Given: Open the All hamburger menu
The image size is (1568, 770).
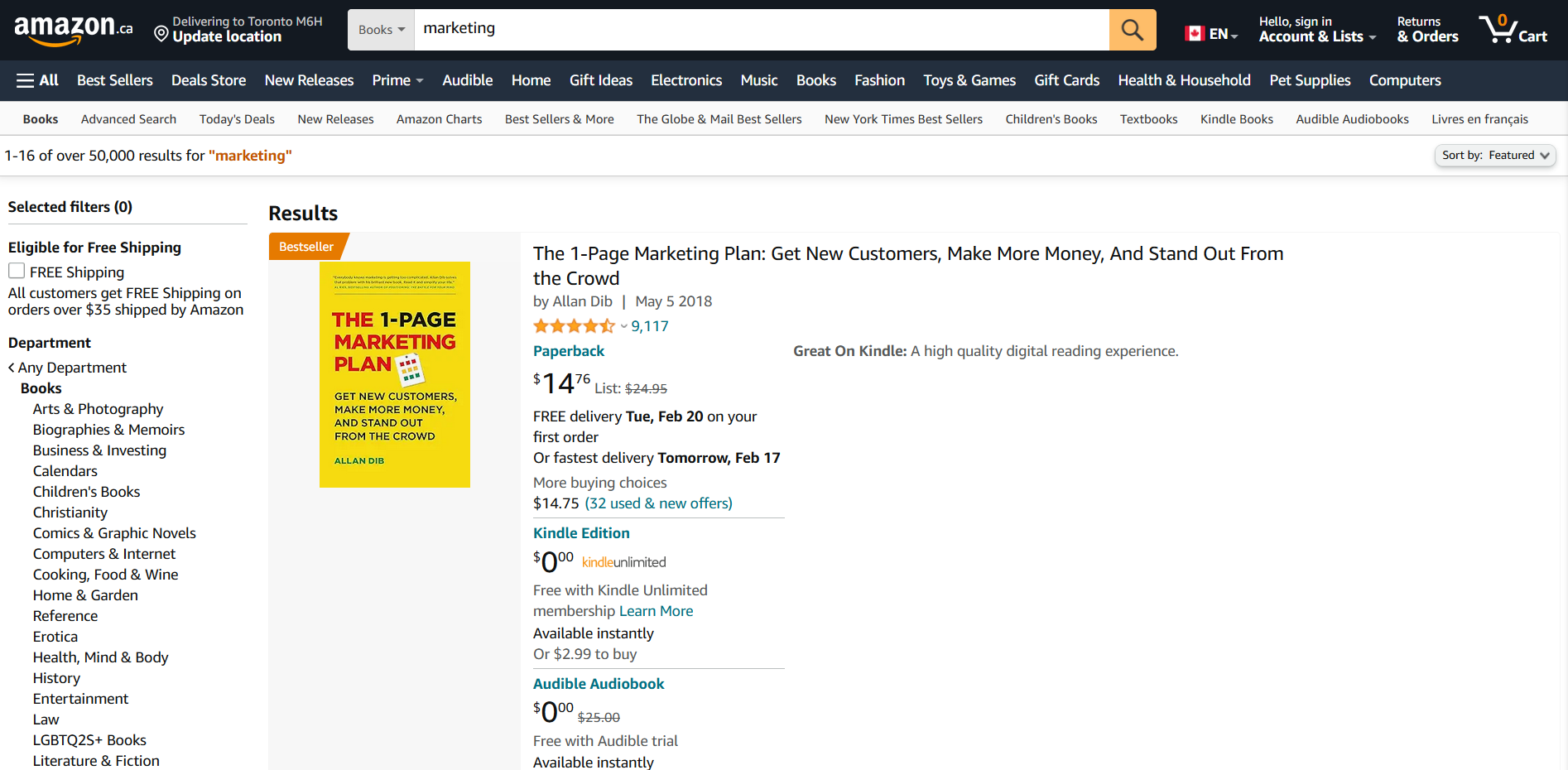Looking at the screenshot, I should point(37,80).
